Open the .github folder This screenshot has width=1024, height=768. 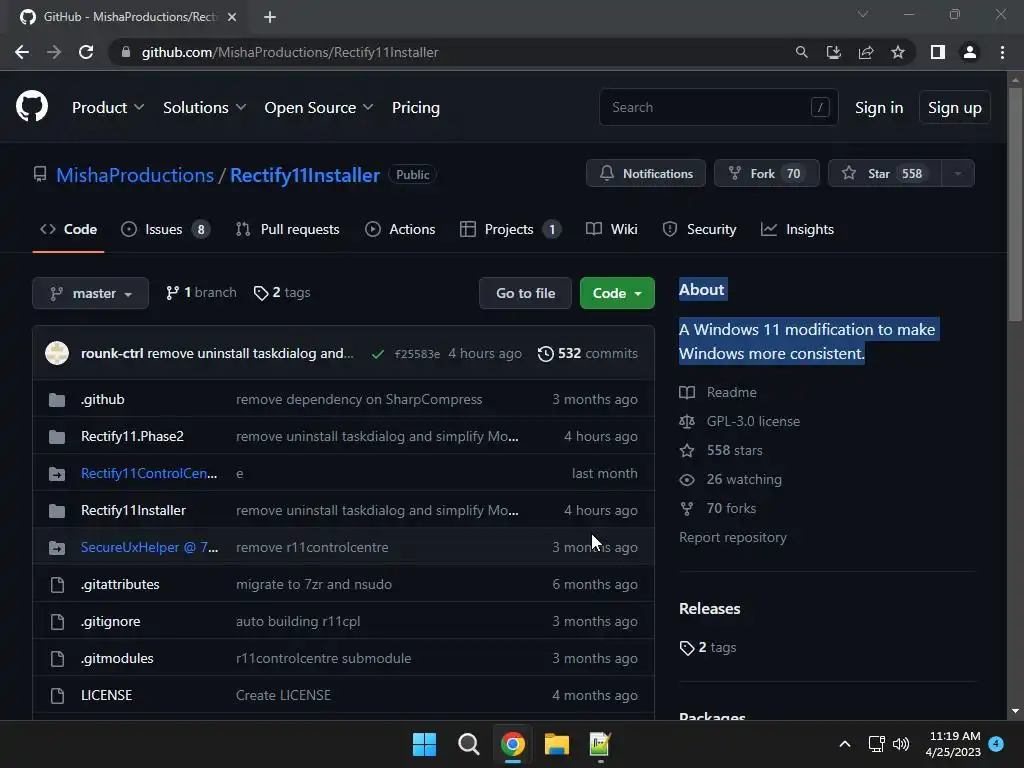(x=103, y=399)
